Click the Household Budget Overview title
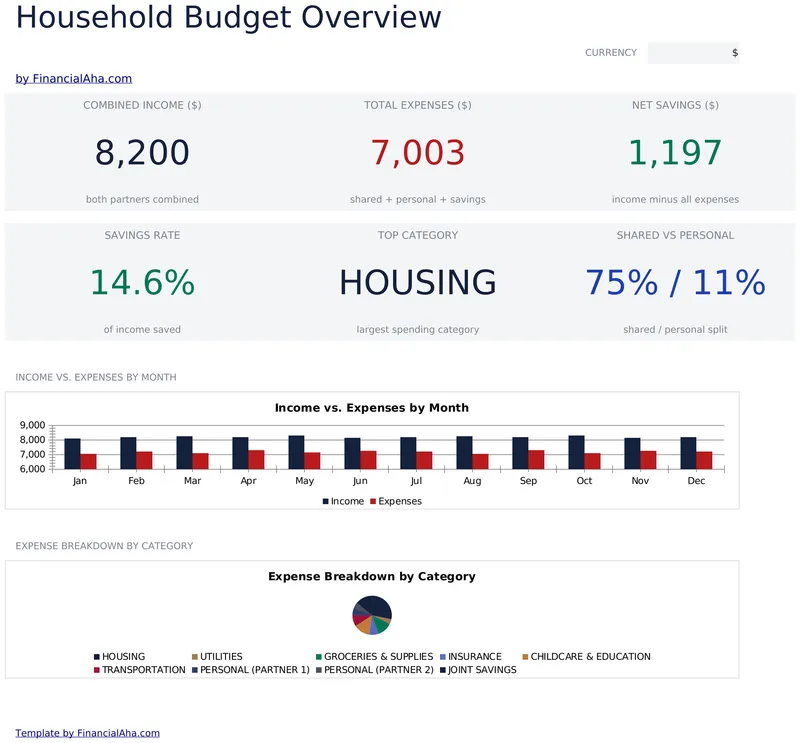Screen dimensions: 800x743 229,17
